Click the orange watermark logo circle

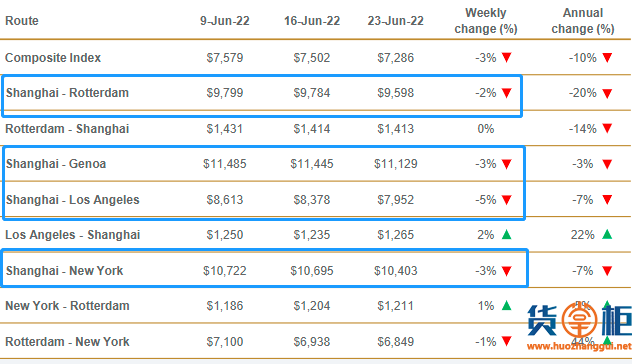pyautogui.click(x=580, y=321)
